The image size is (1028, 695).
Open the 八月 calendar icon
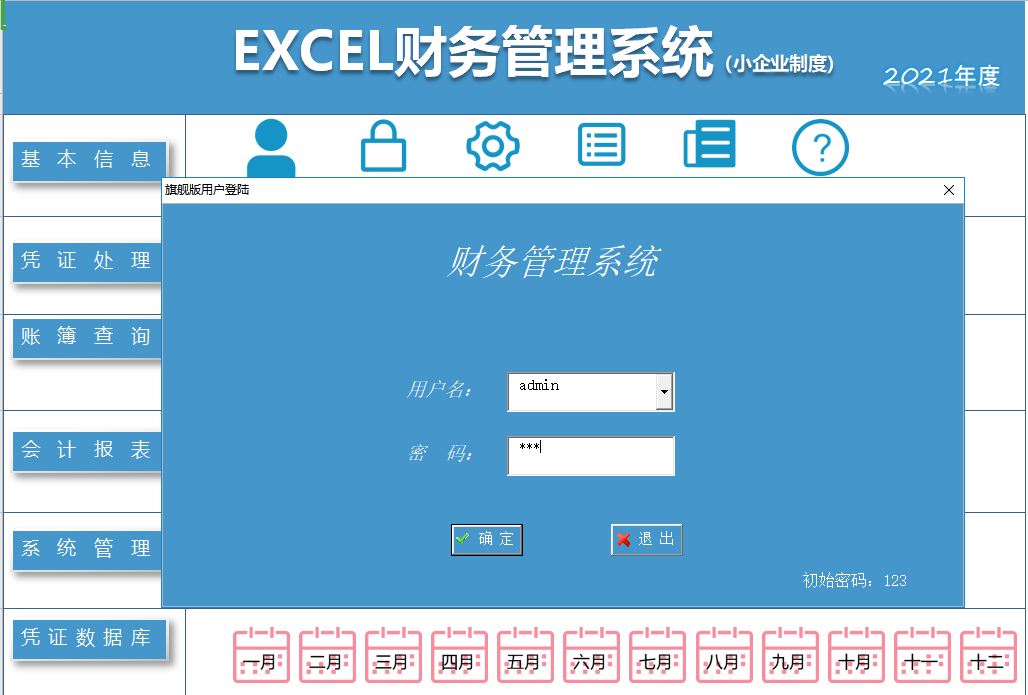point(724,655)
